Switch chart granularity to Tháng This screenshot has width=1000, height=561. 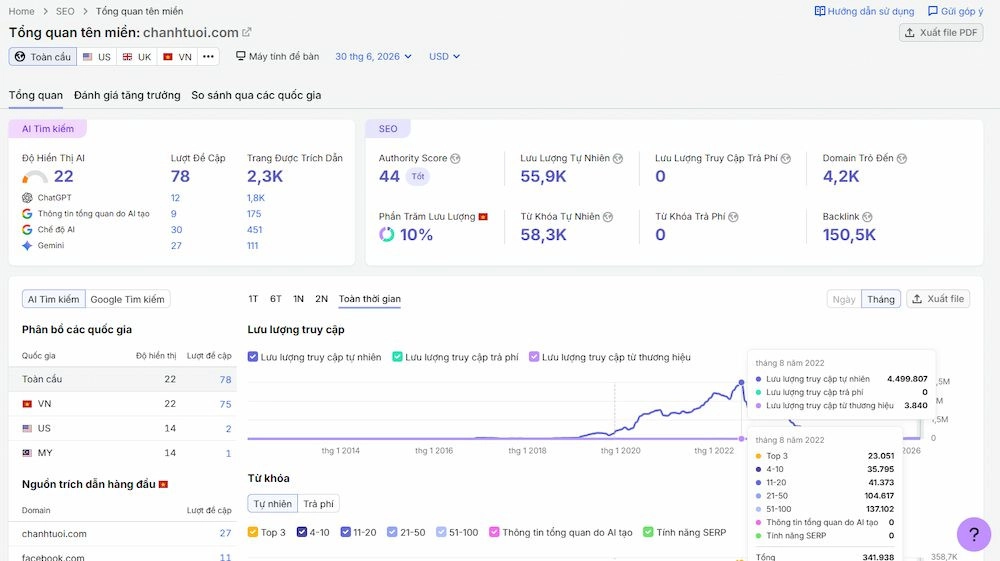881,299
